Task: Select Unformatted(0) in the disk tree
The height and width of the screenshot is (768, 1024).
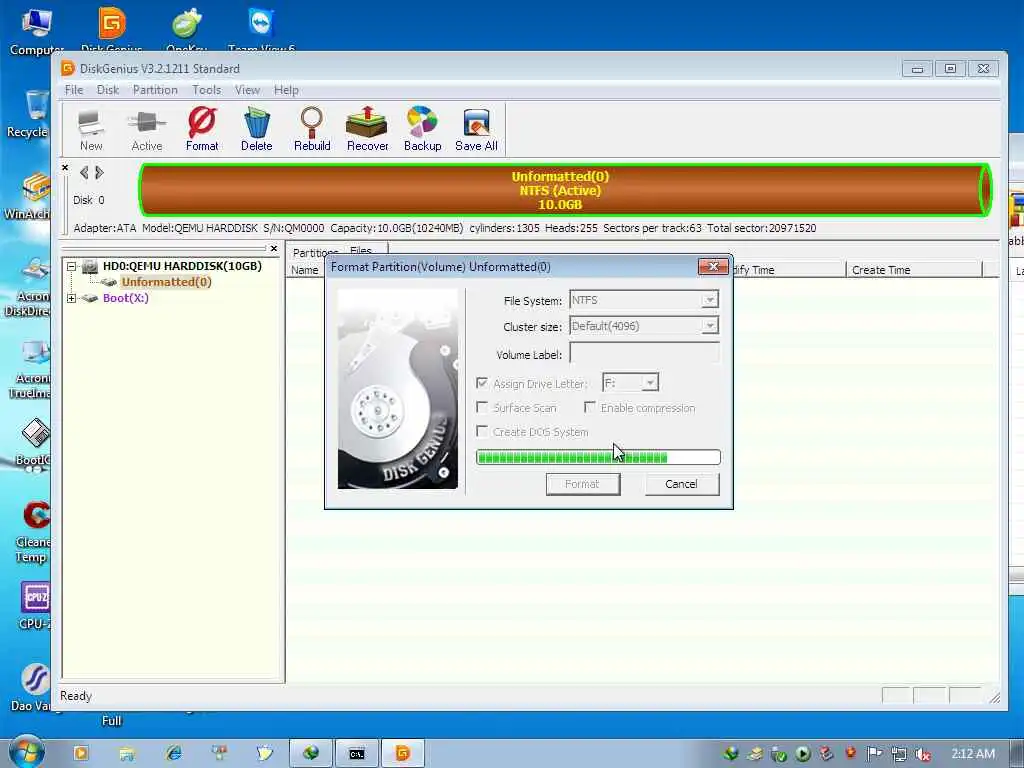Action: coord(167,282)
